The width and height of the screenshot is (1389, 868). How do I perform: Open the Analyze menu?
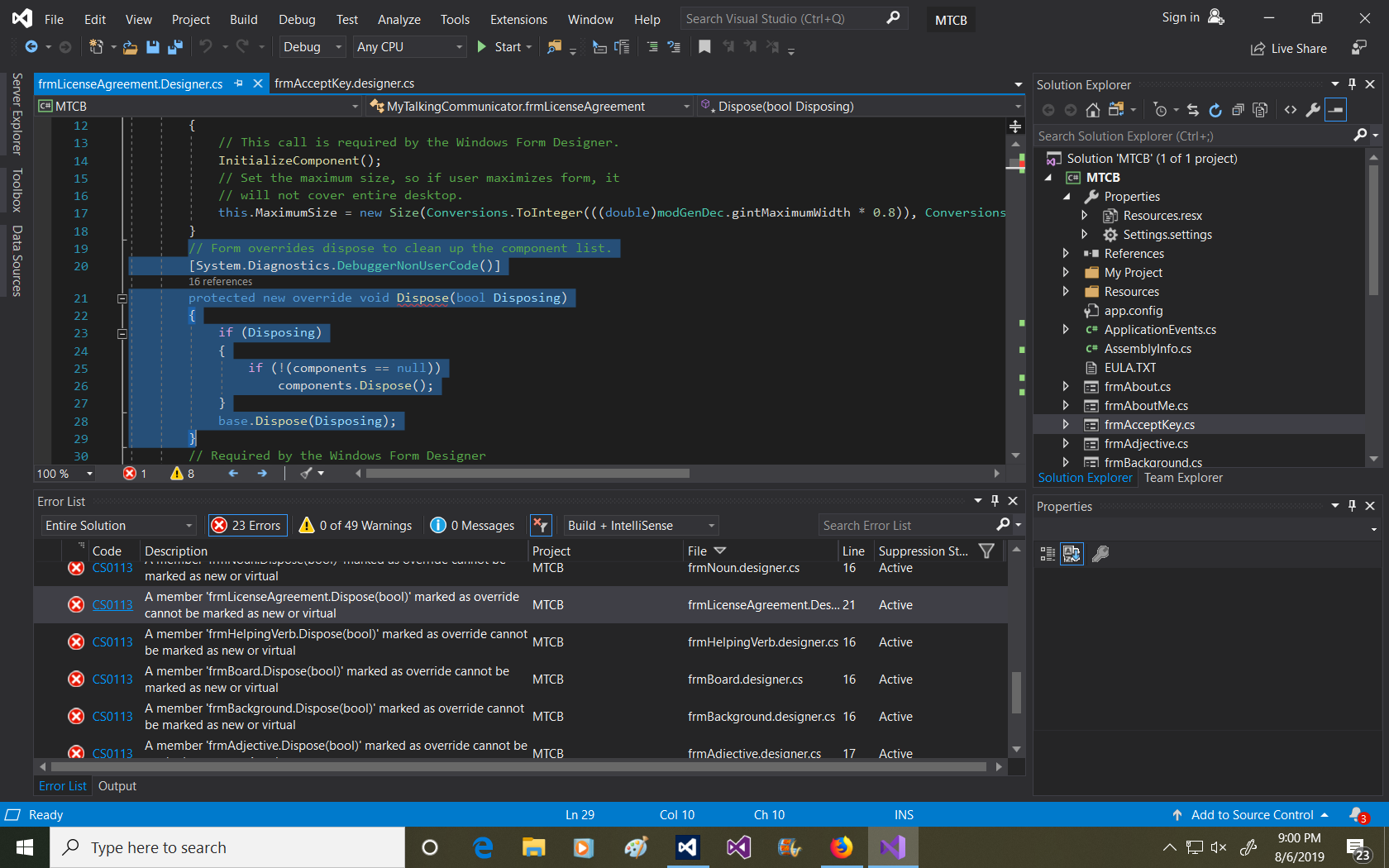pyautogui.click(x=399, y=19)
